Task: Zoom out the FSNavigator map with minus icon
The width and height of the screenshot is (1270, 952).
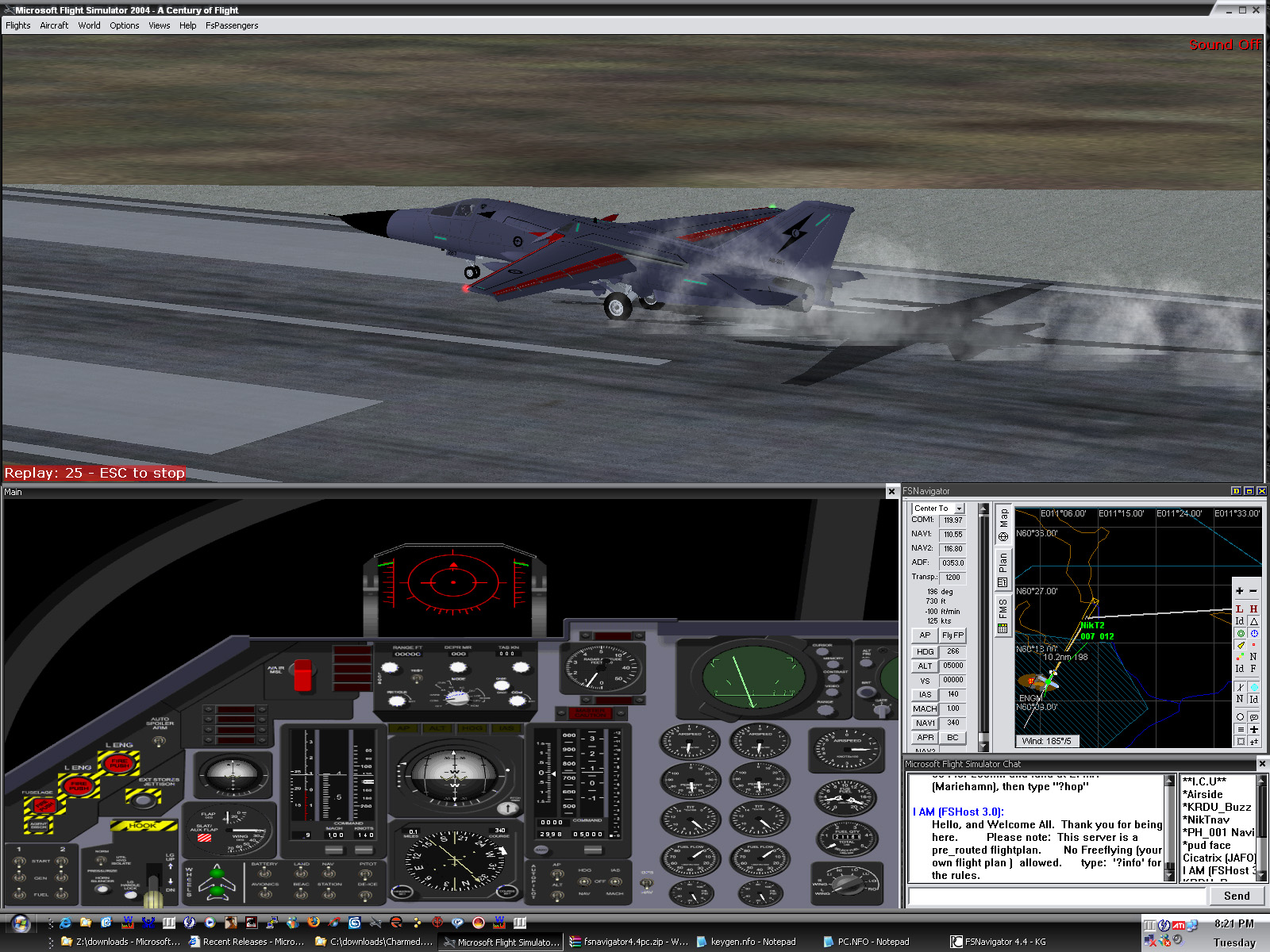Action: [x=1253, y=591]
